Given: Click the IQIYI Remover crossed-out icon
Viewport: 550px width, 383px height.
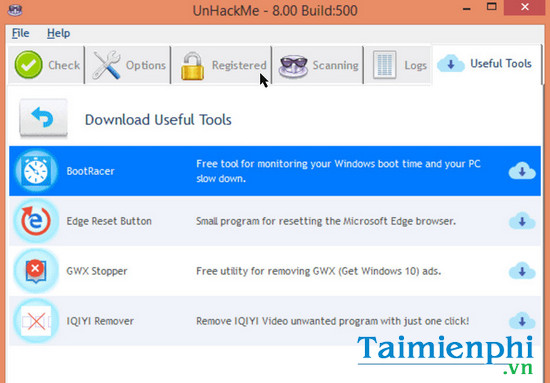Looking at the screenshot, I should 36,321.
